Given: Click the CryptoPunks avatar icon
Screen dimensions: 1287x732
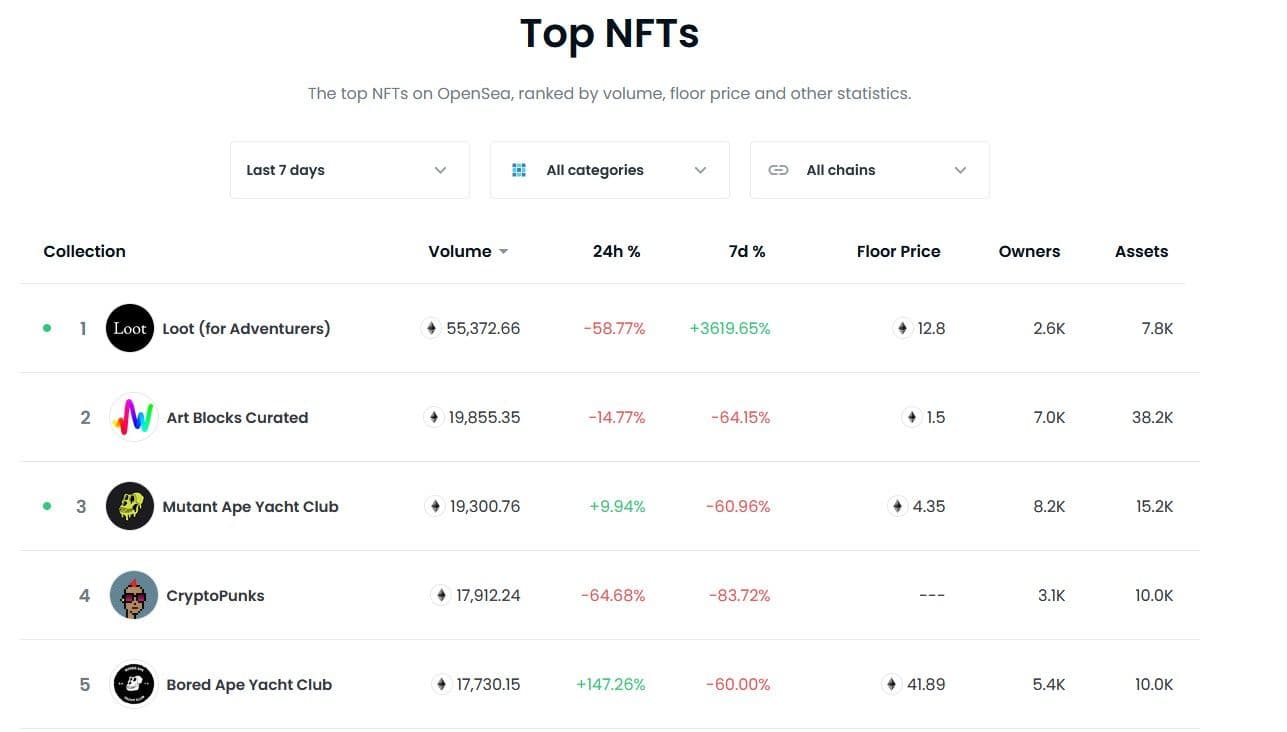Looking at the screenshot, I should [x=133, y=595].
